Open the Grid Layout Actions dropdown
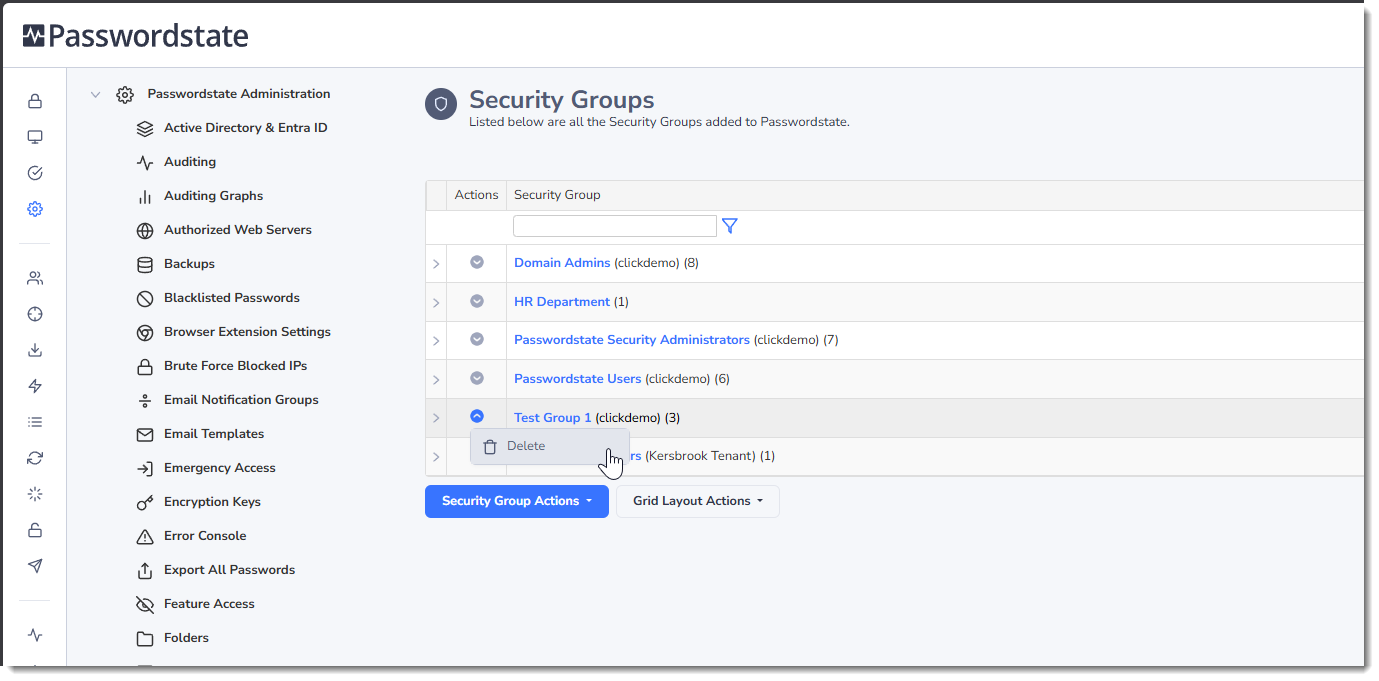Image resolution: width=1379 pixels, height=681 pixels. [x=698, y=501]
